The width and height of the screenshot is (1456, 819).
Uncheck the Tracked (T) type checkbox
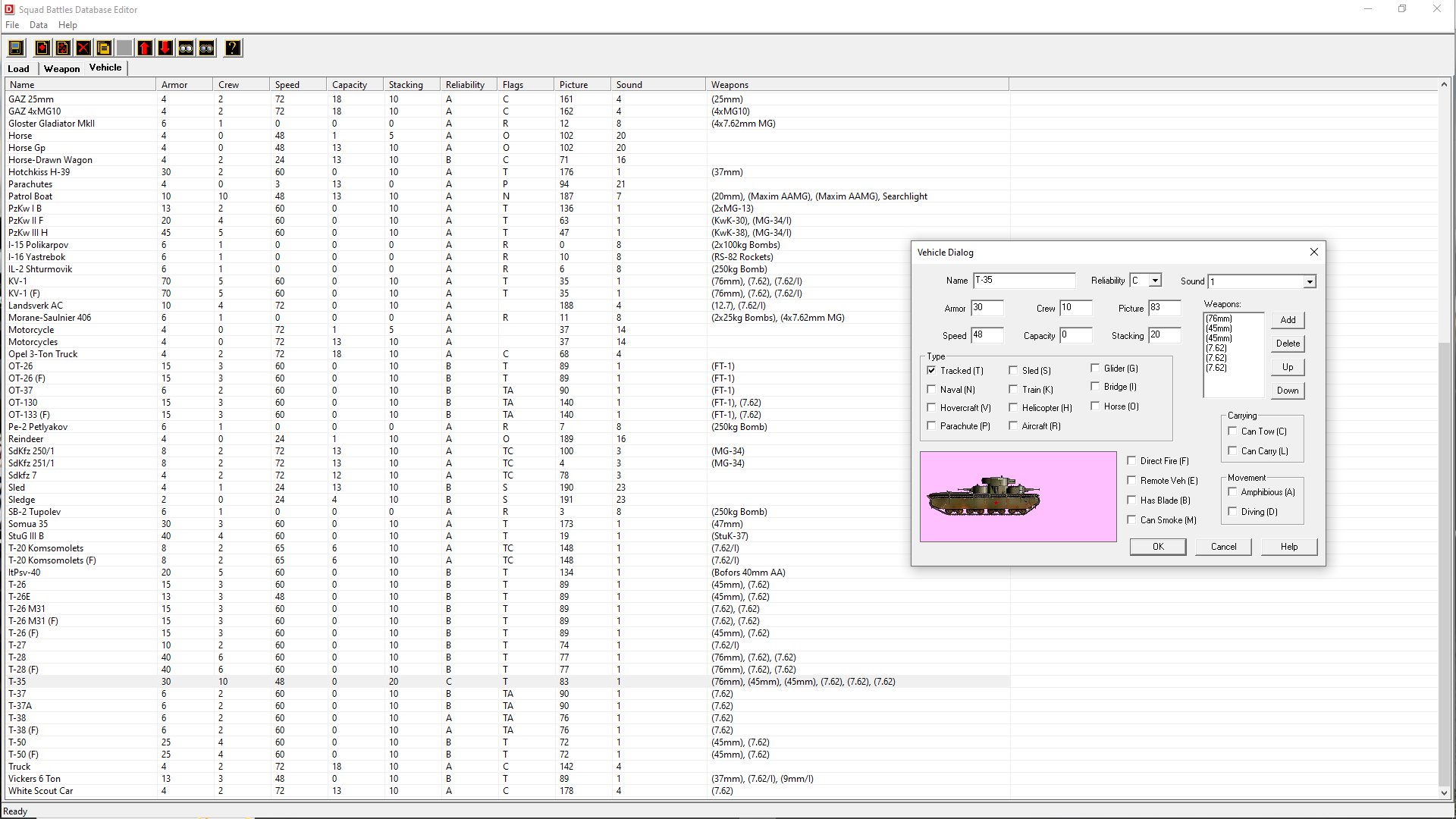pyautogui.click(x=931, y=371)
